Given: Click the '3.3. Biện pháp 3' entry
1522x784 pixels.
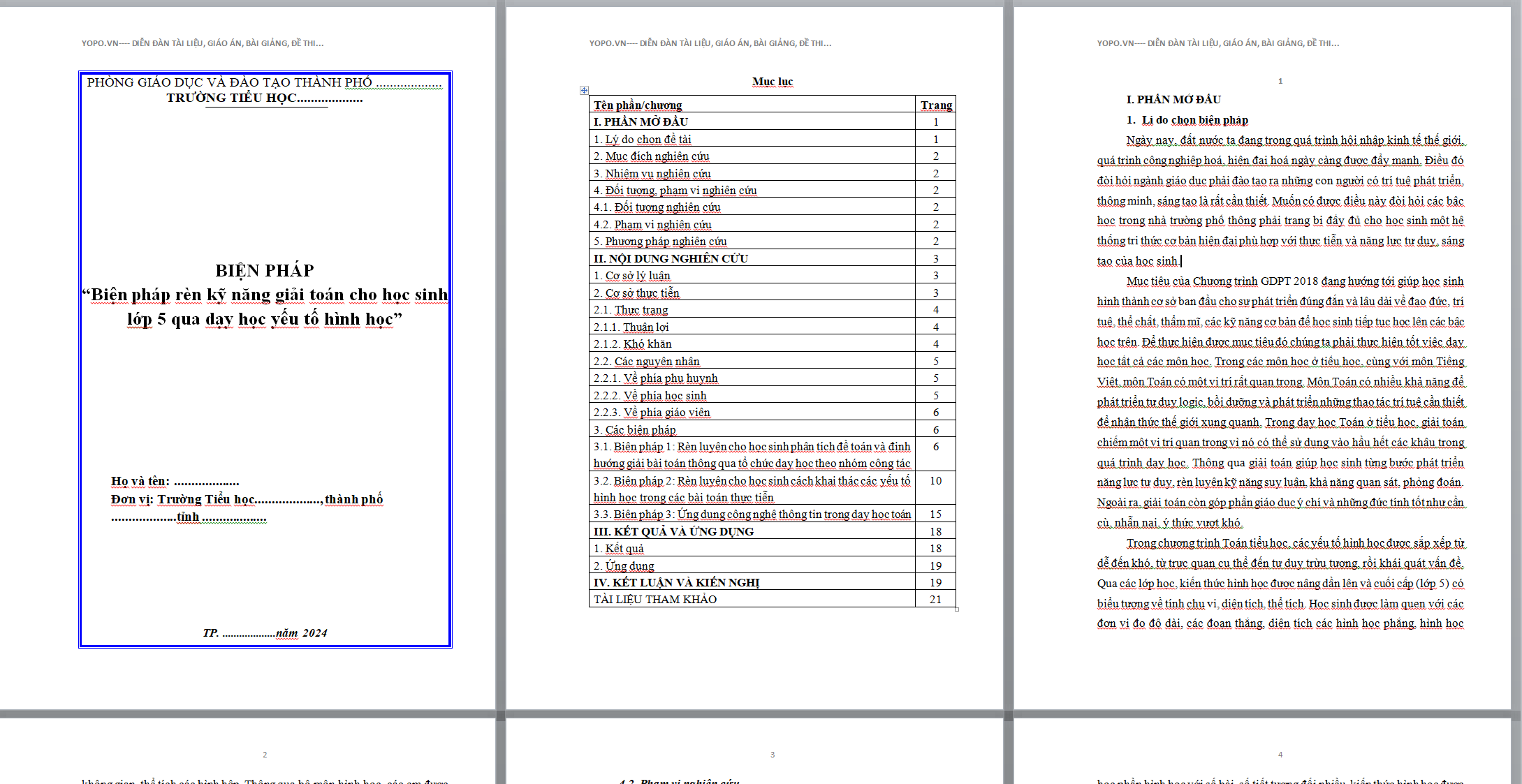Looking at the screenshot, I should click(x=752, y=514).
